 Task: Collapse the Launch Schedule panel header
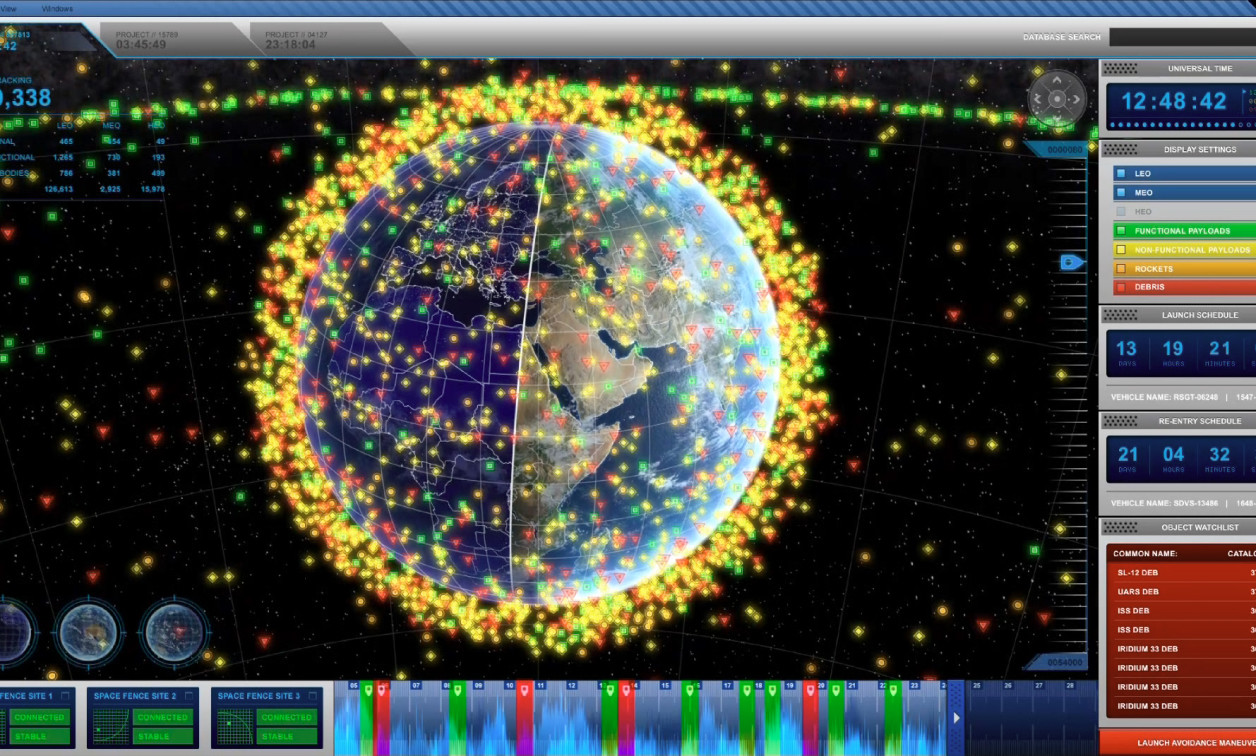1178,315
